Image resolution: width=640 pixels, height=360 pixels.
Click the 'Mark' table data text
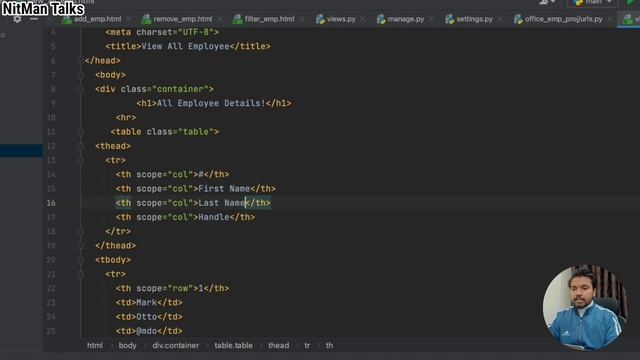(147, 302)
